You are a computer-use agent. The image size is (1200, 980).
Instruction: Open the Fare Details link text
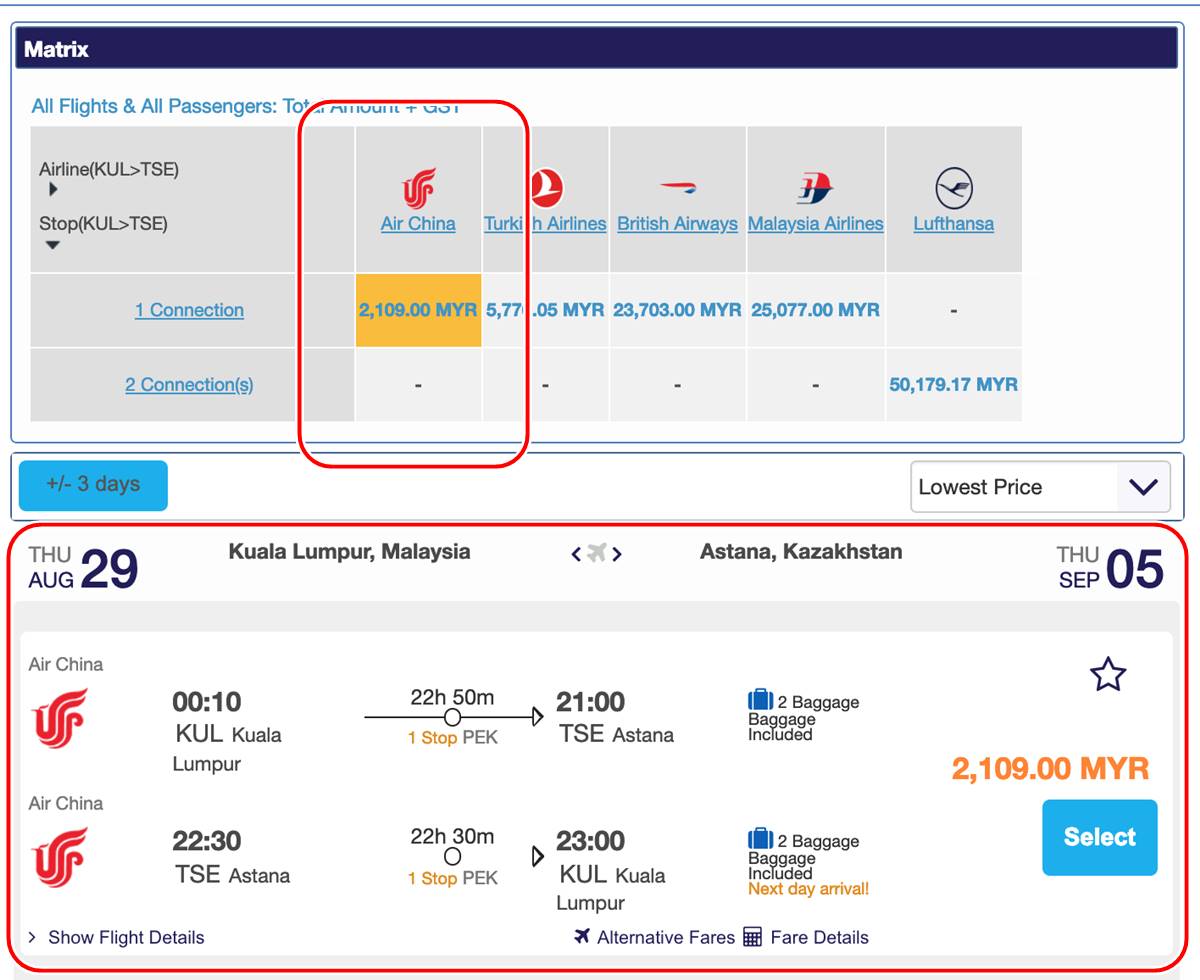[x=820, y=937]
